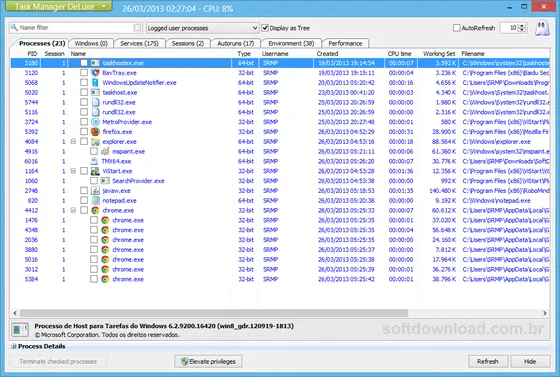
Task: Check the firefox.exe process checkbox
Action: coord(84,132)
